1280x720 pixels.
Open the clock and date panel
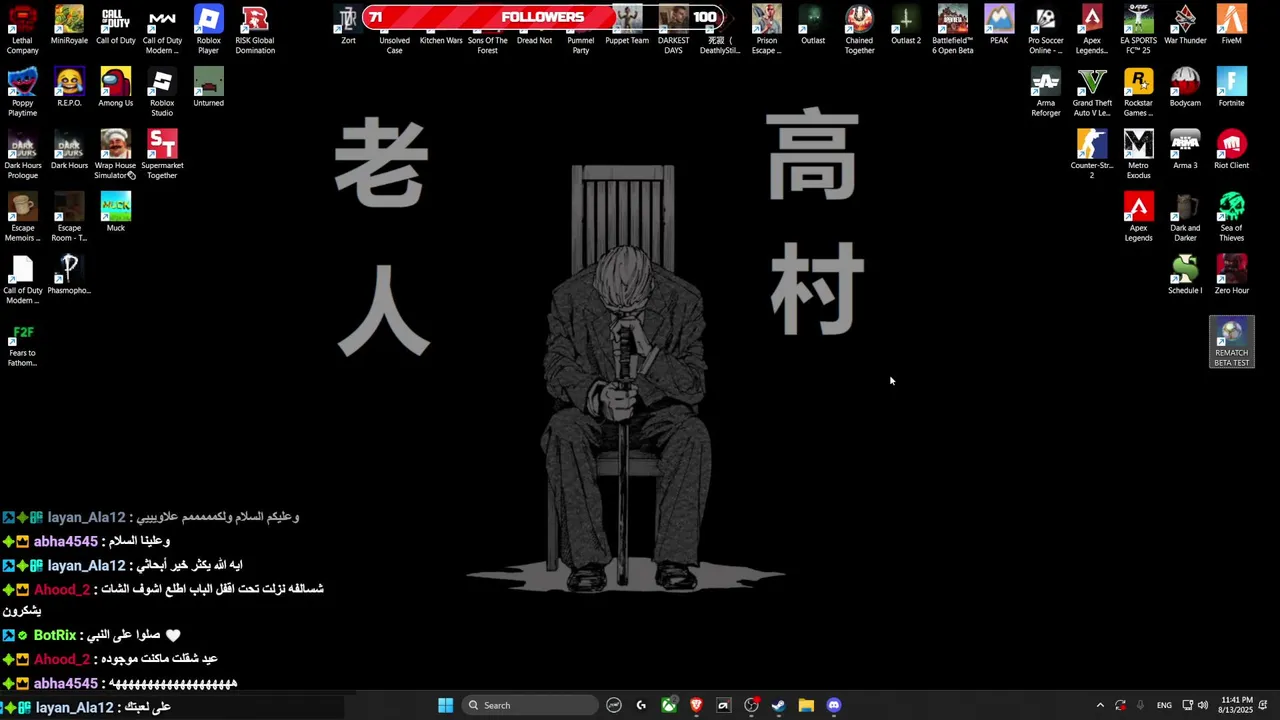coord(1237,705)
